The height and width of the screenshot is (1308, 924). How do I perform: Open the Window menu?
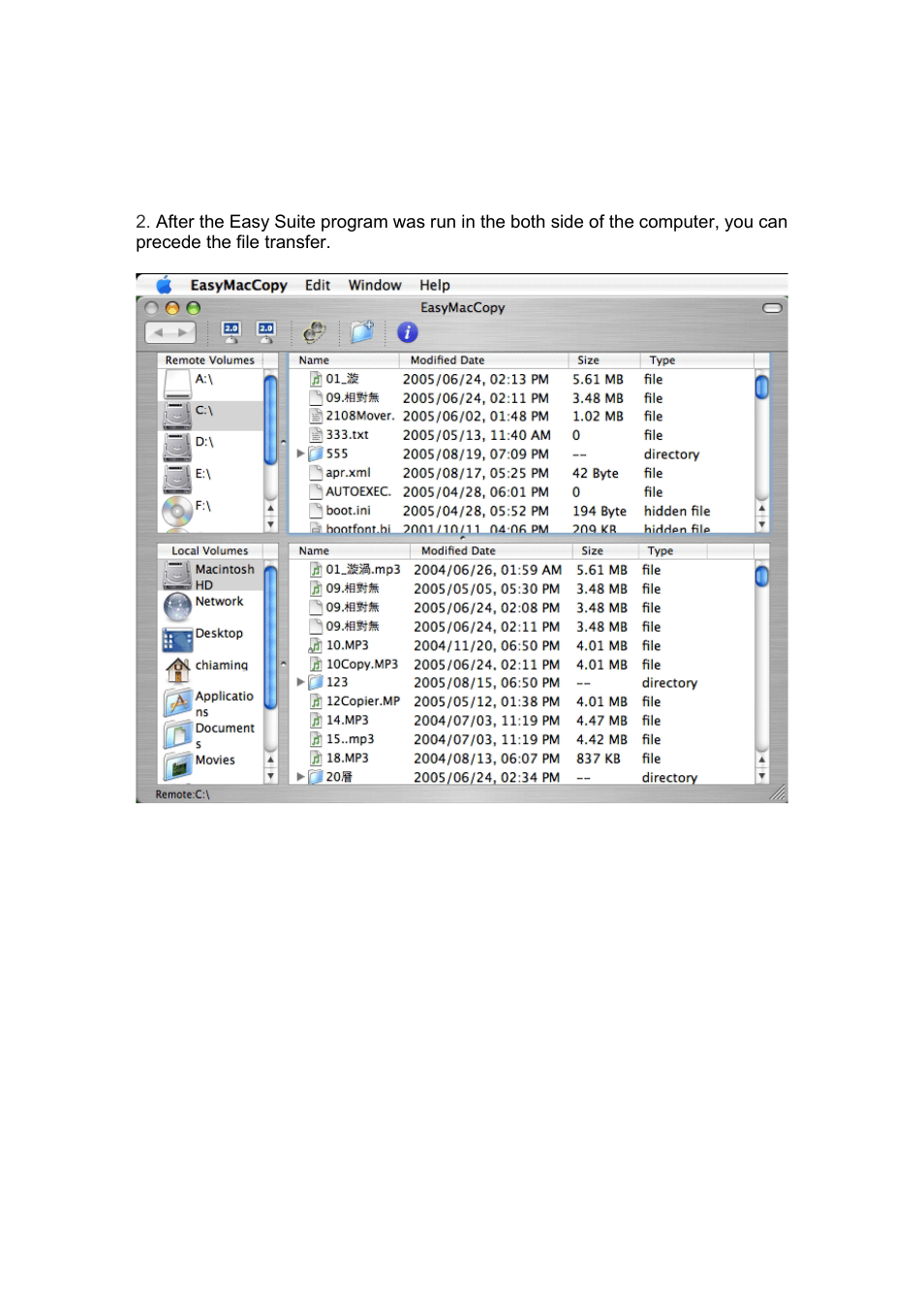coord(375,285)
